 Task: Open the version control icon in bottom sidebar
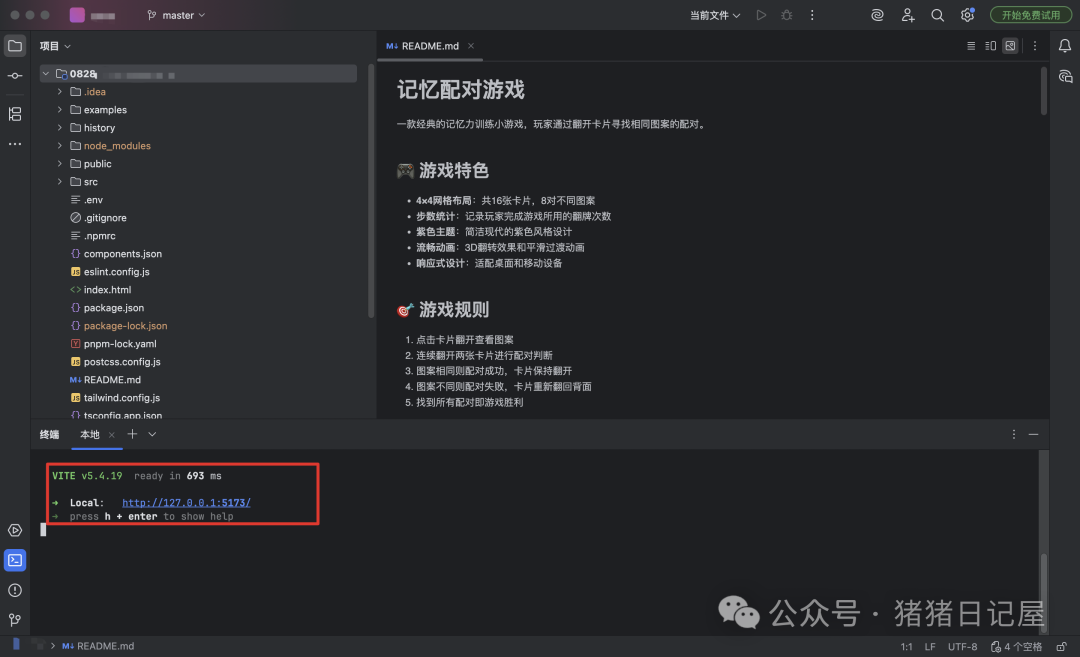pyautogui.click(x=14, y=620)
